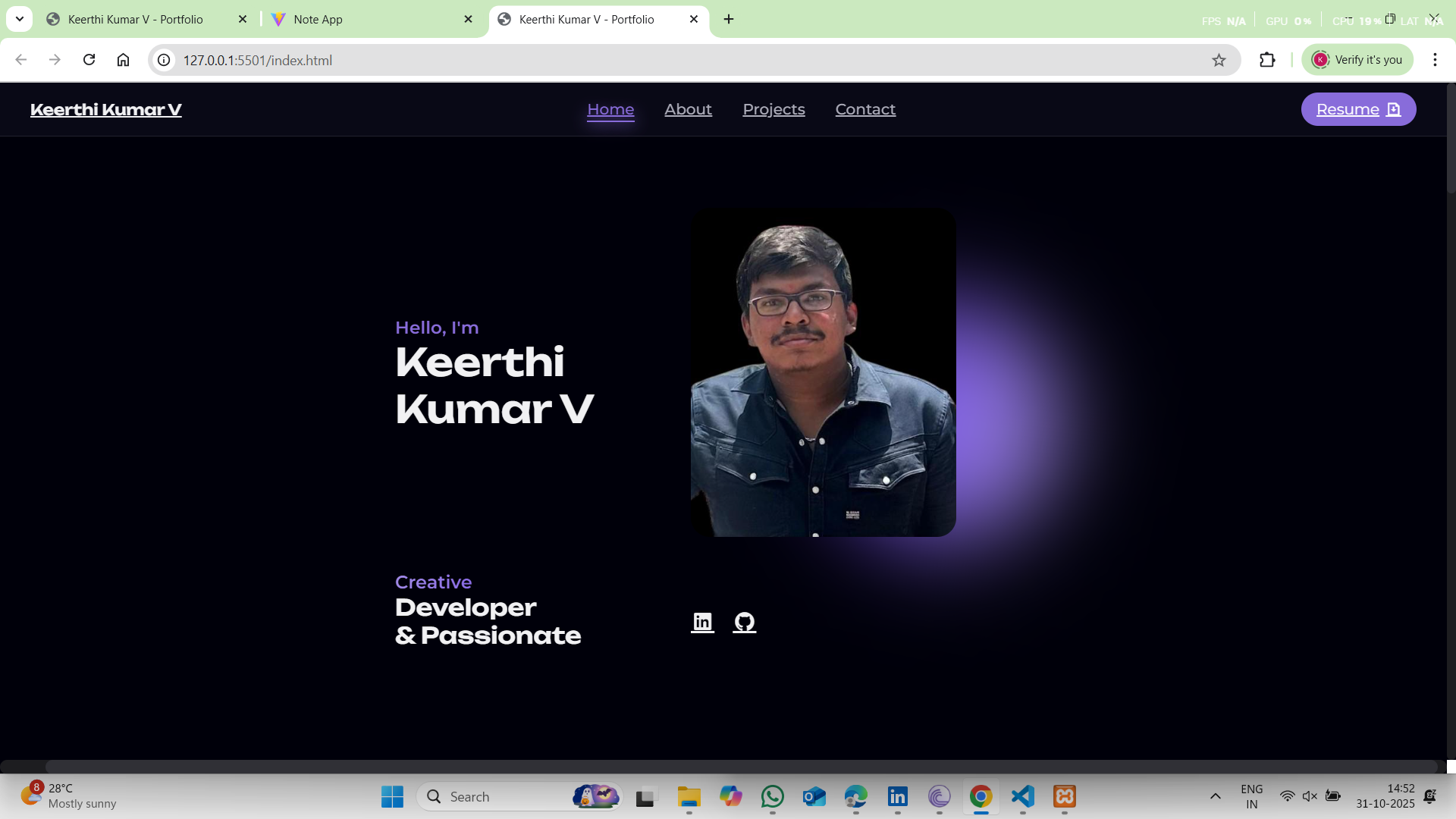Go forward with the browser forward arrow
The height and width of the screenshot is (819, 1456).
click(x=55, y=60)
